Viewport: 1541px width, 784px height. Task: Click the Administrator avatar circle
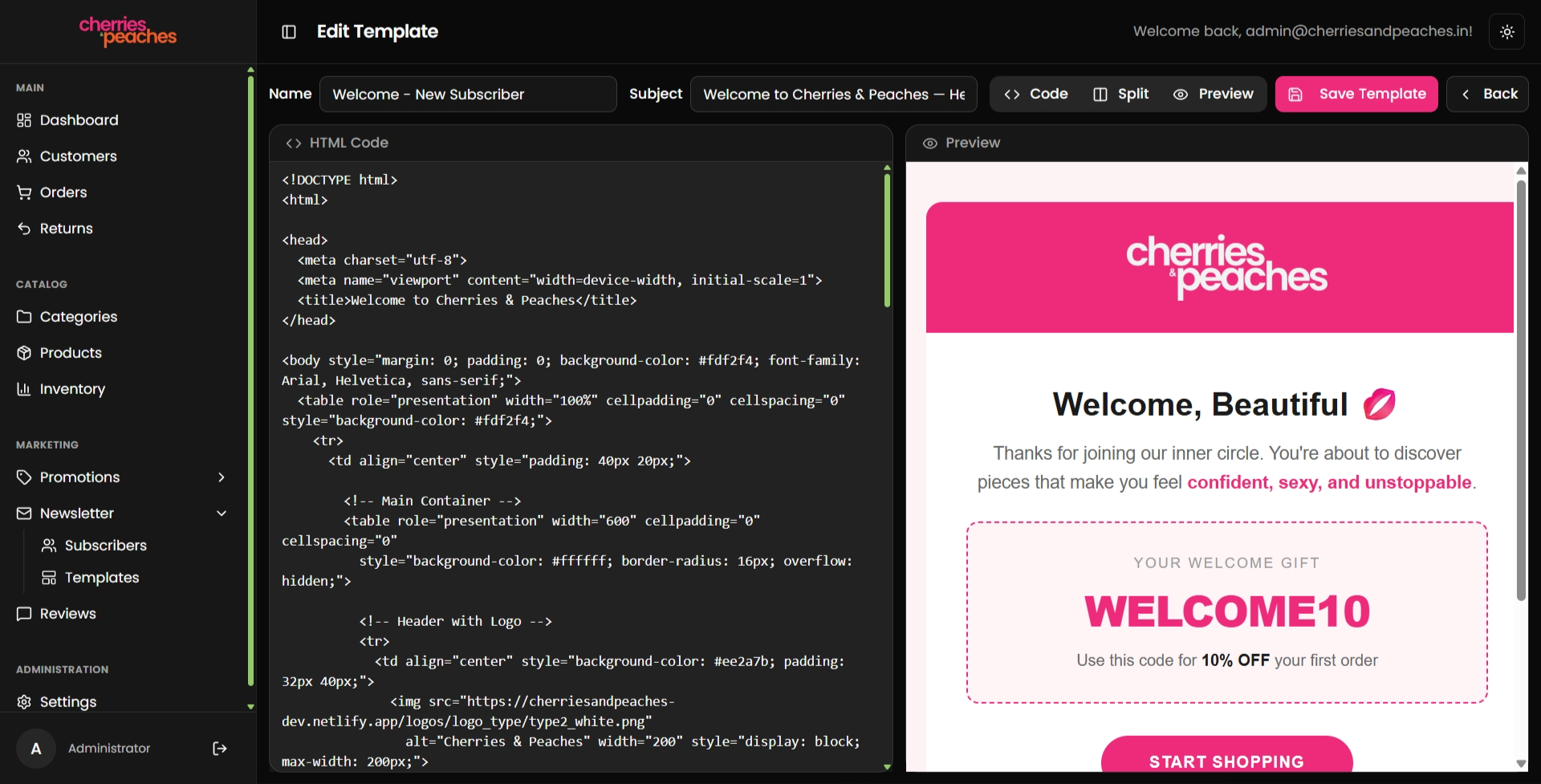36,749
